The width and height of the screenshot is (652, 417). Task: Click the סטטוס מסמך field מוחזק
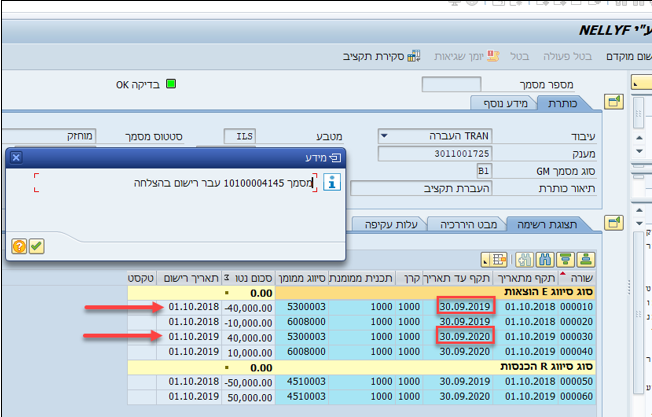[x=49, y=136]
